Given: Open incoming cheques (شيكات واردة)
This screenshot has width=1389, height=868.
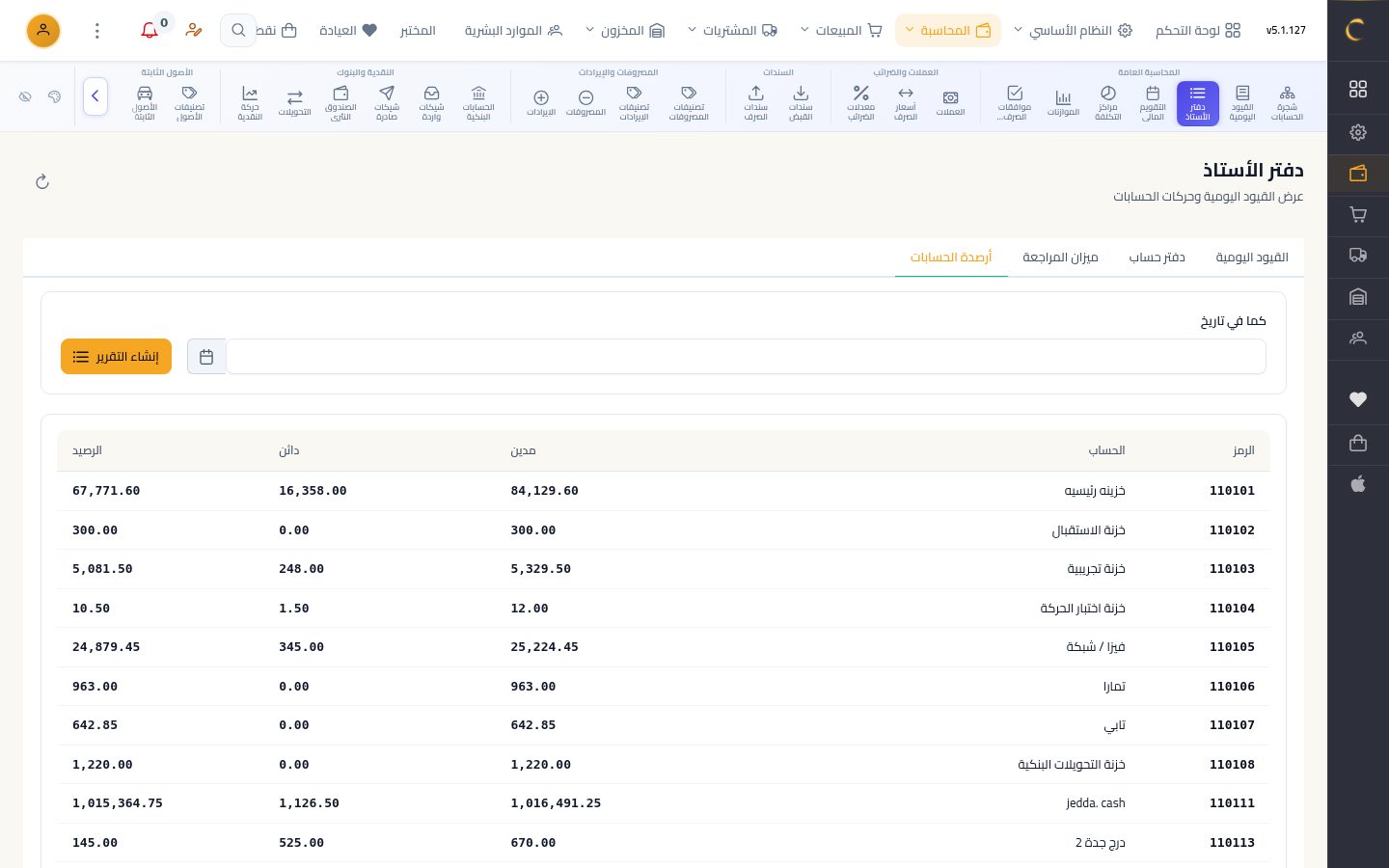Looking at the screenshot, I should pyautogui.click(x=431, y=103).
